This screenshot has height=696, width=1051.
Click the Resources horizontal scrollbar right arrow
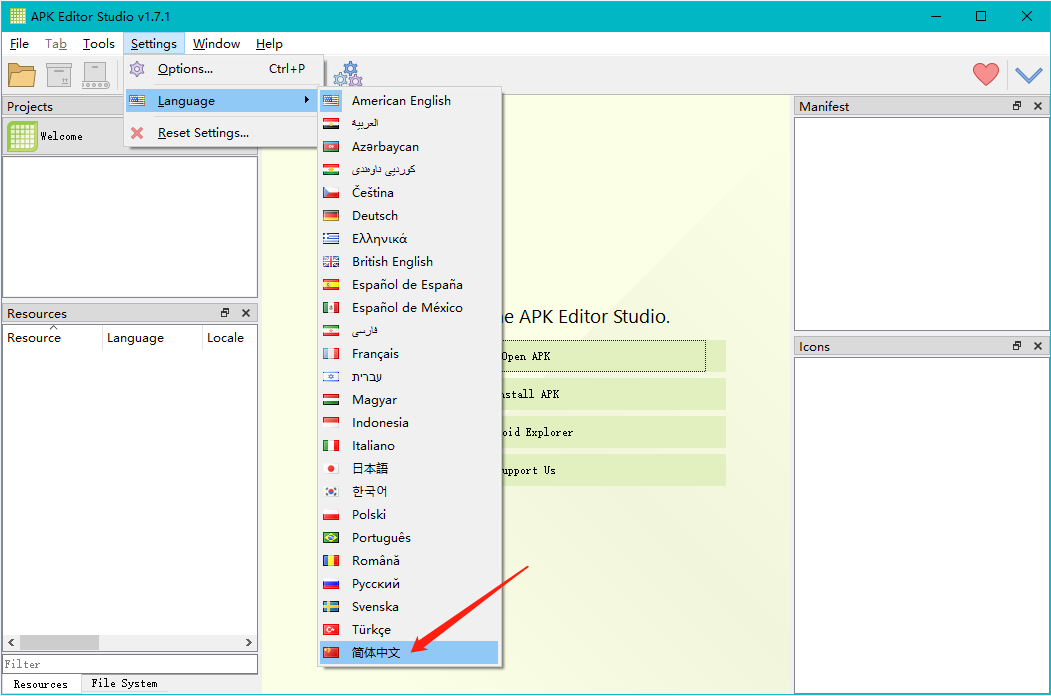(249, 642)
